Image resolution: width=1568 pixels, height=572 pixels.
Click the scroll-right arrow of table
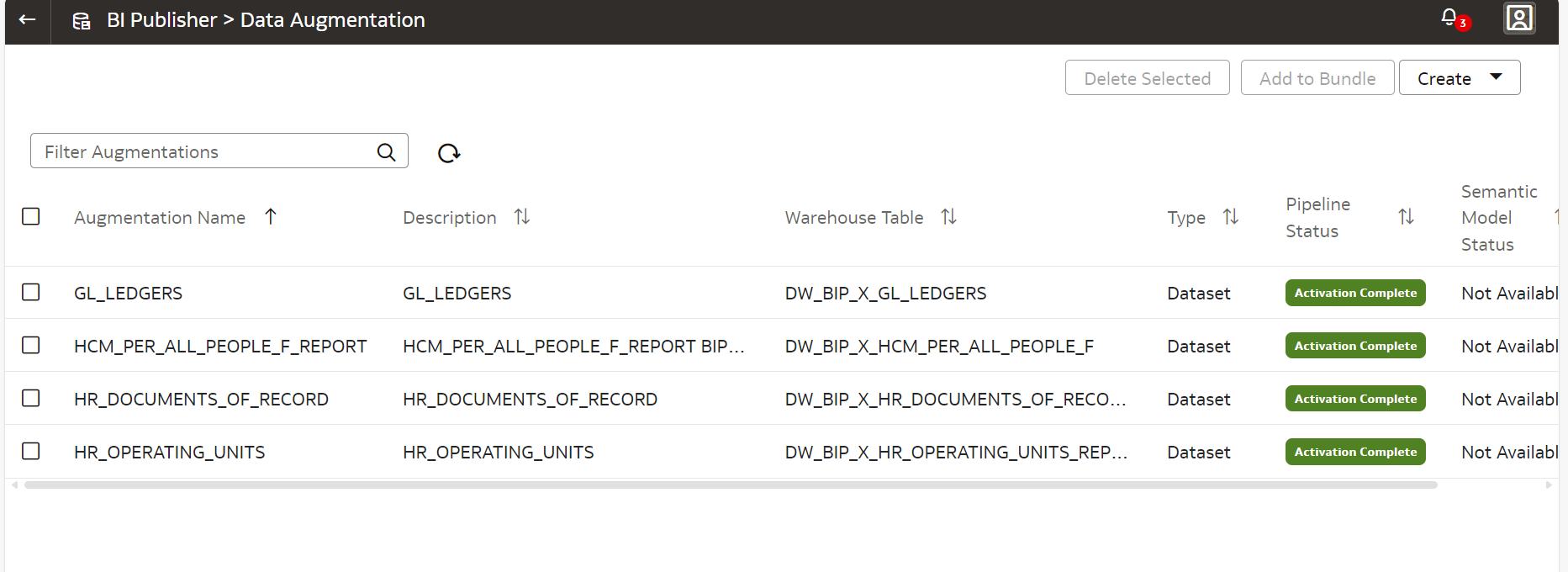pos(1549,485)
